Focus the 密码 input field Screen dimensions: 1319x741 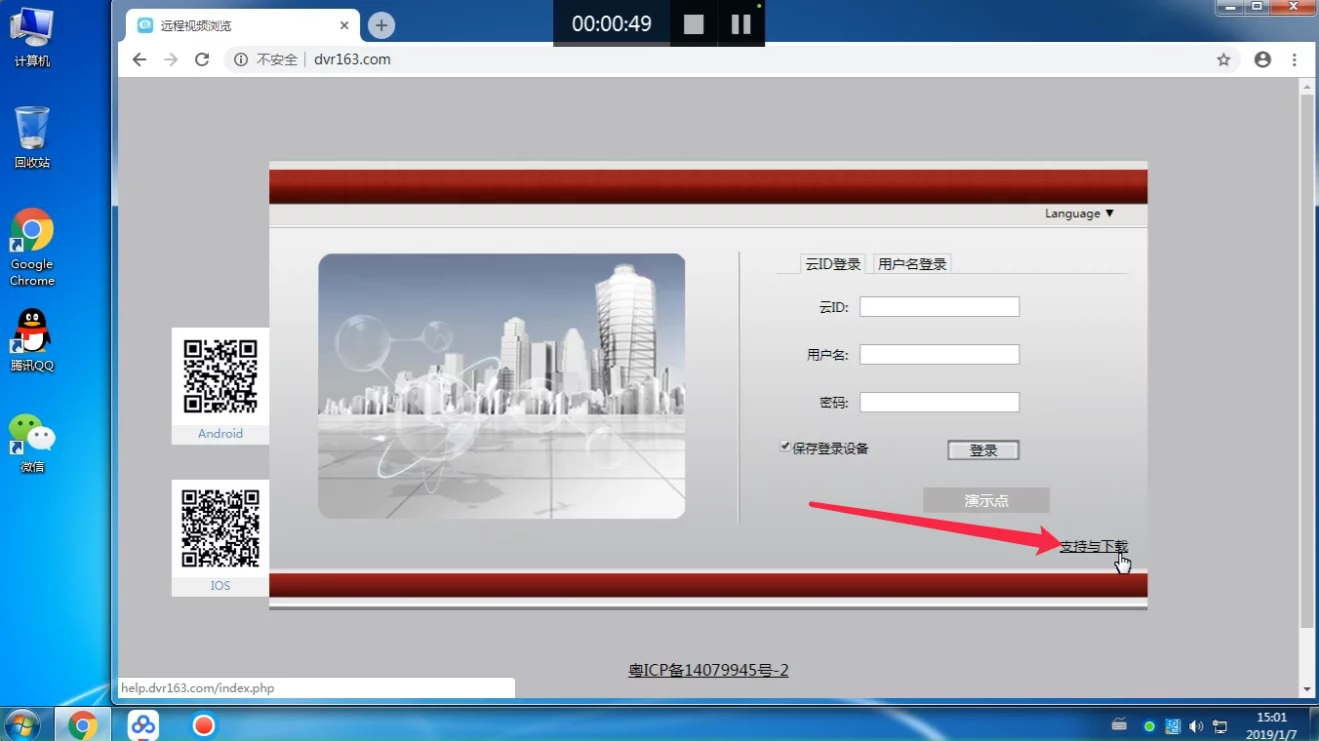(x=939, y=402)
